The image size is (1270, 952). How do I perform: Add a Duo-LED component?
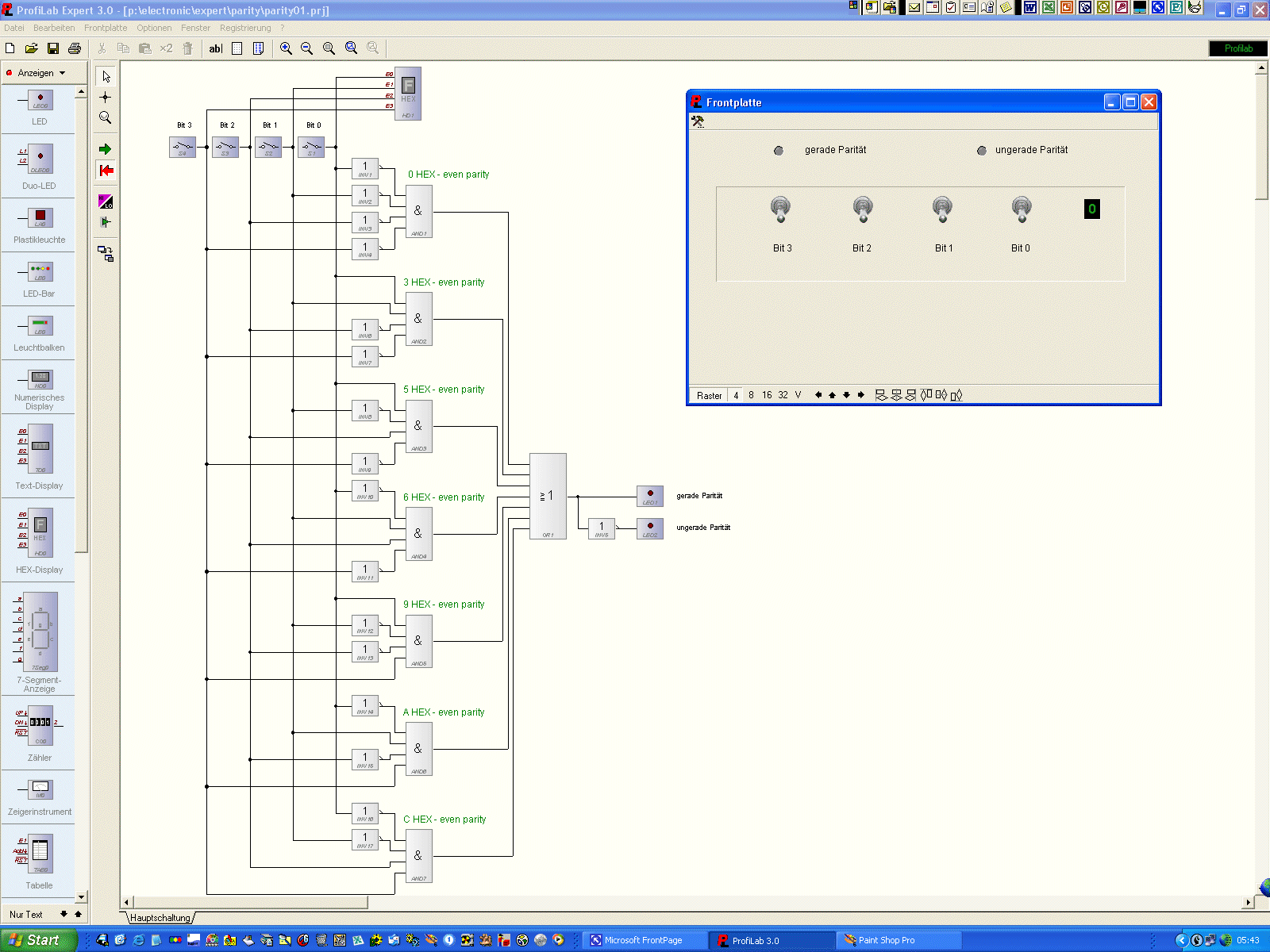point(40,167)
